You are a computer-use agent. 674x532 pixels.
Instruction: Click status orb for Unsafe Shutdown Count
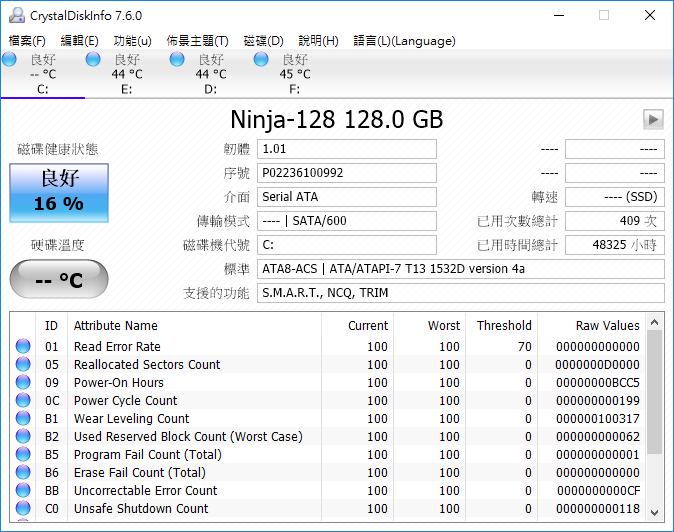(x=23, y=508)
